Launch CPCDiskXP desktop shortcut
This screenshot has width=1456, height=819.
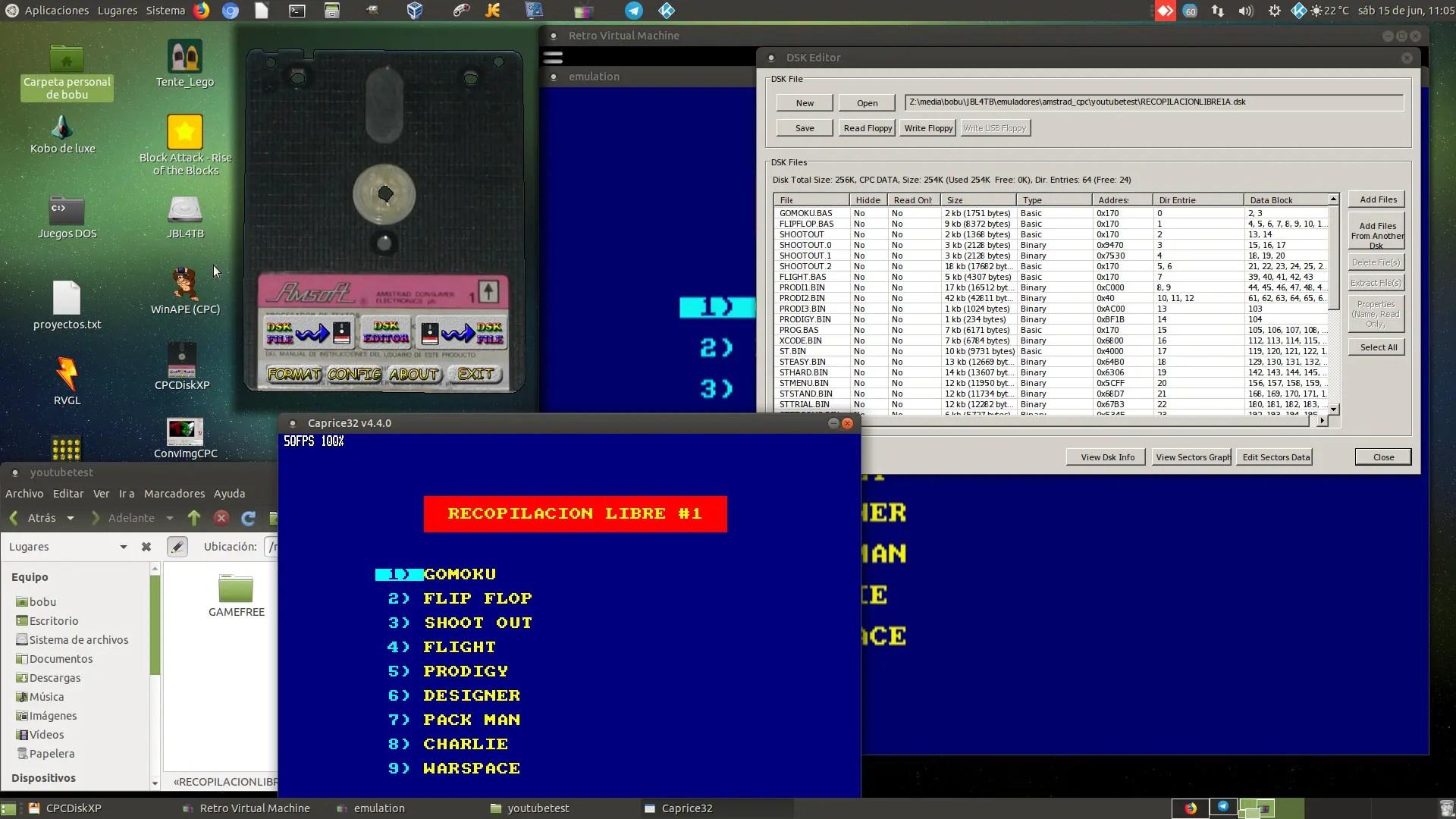(182, 366)
